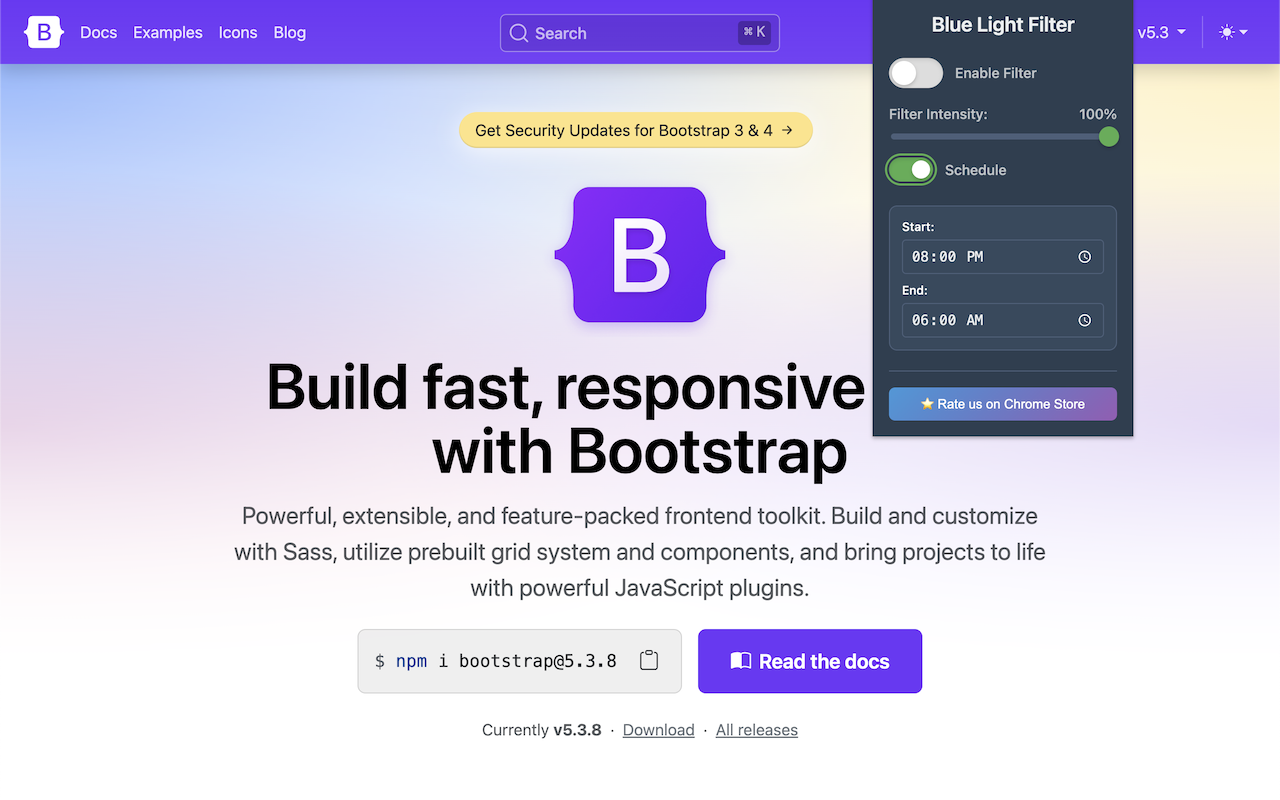The height and width of the screenshot is (800, 1280).
Task: Click the magnifier icon in the search box
Action: click(518, 33)
